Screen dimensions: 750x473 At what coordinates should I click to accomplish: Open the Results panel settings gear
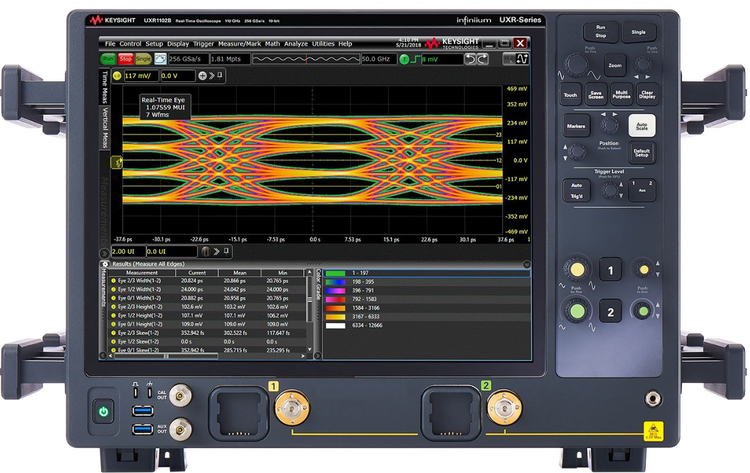point(103,263)
